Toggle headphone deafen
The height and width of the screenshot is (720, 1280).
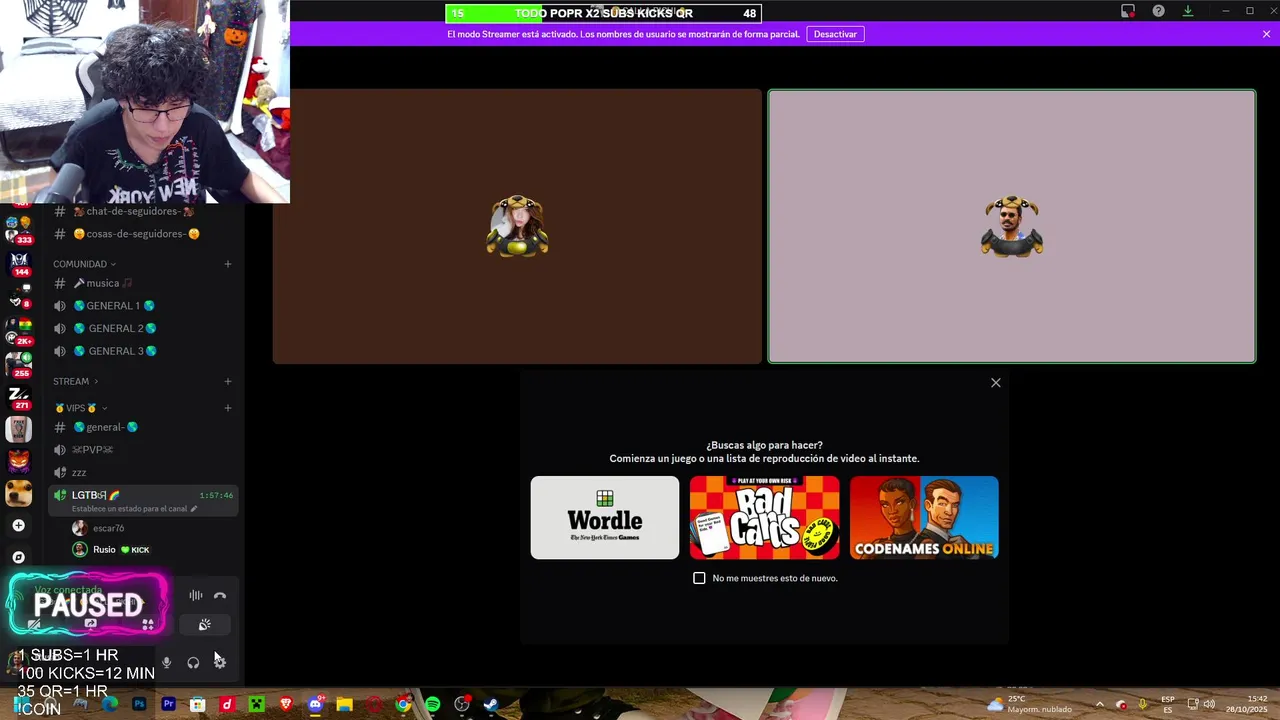[193, 662]
